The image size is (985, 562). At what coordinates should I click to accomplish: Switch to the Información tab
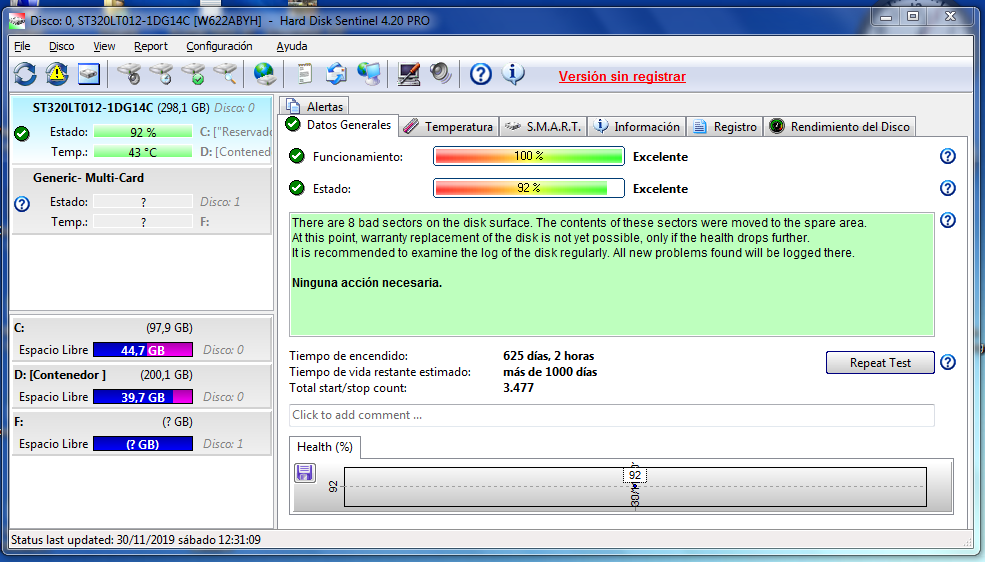click(637, 126)
